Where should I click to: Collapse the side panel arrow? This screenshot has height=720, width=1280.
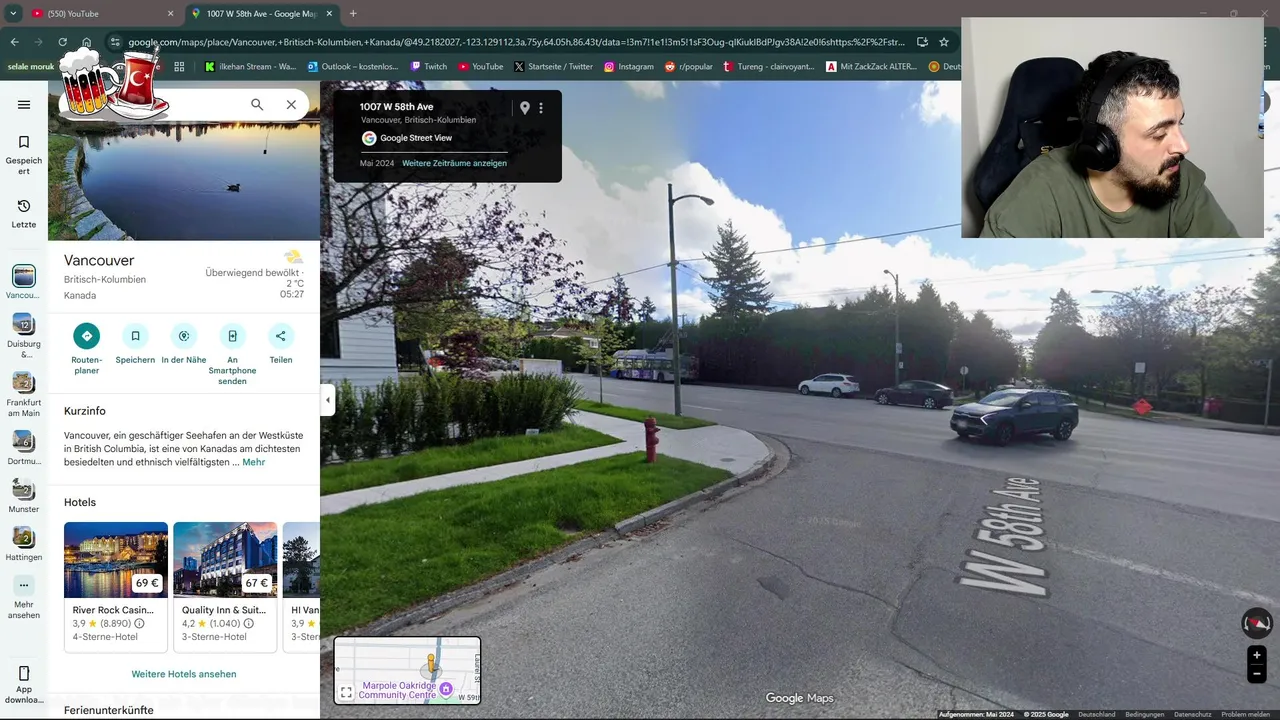327,400
